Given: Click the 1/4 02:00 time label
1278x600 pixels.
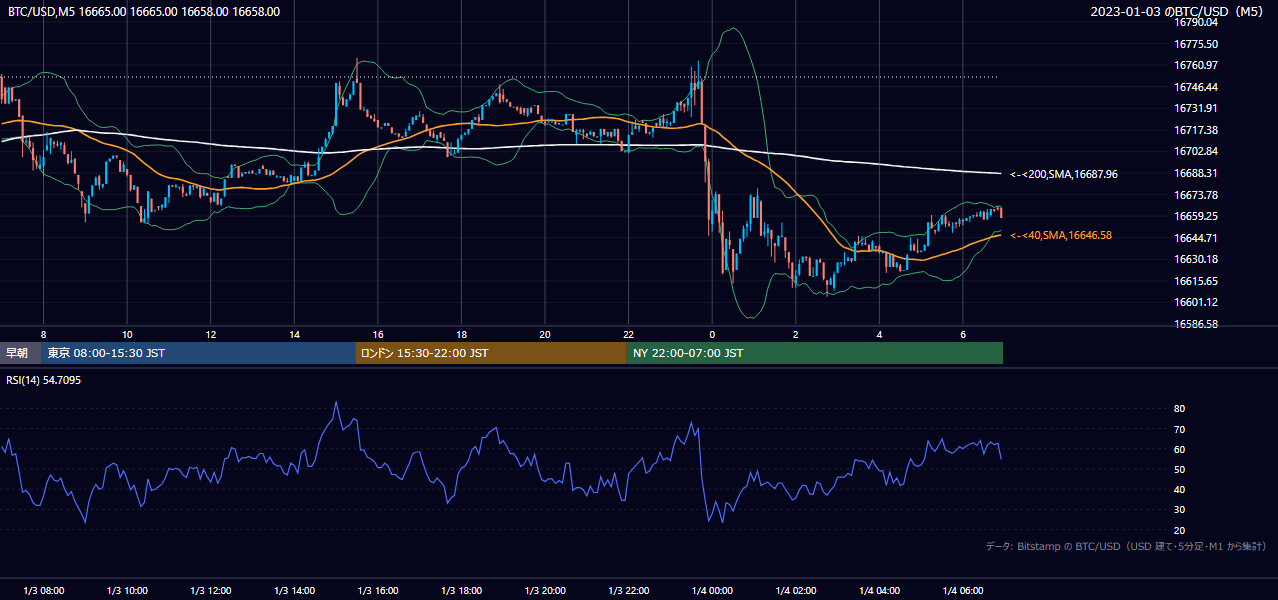Looking at the screenshot, I should [795, 591].
